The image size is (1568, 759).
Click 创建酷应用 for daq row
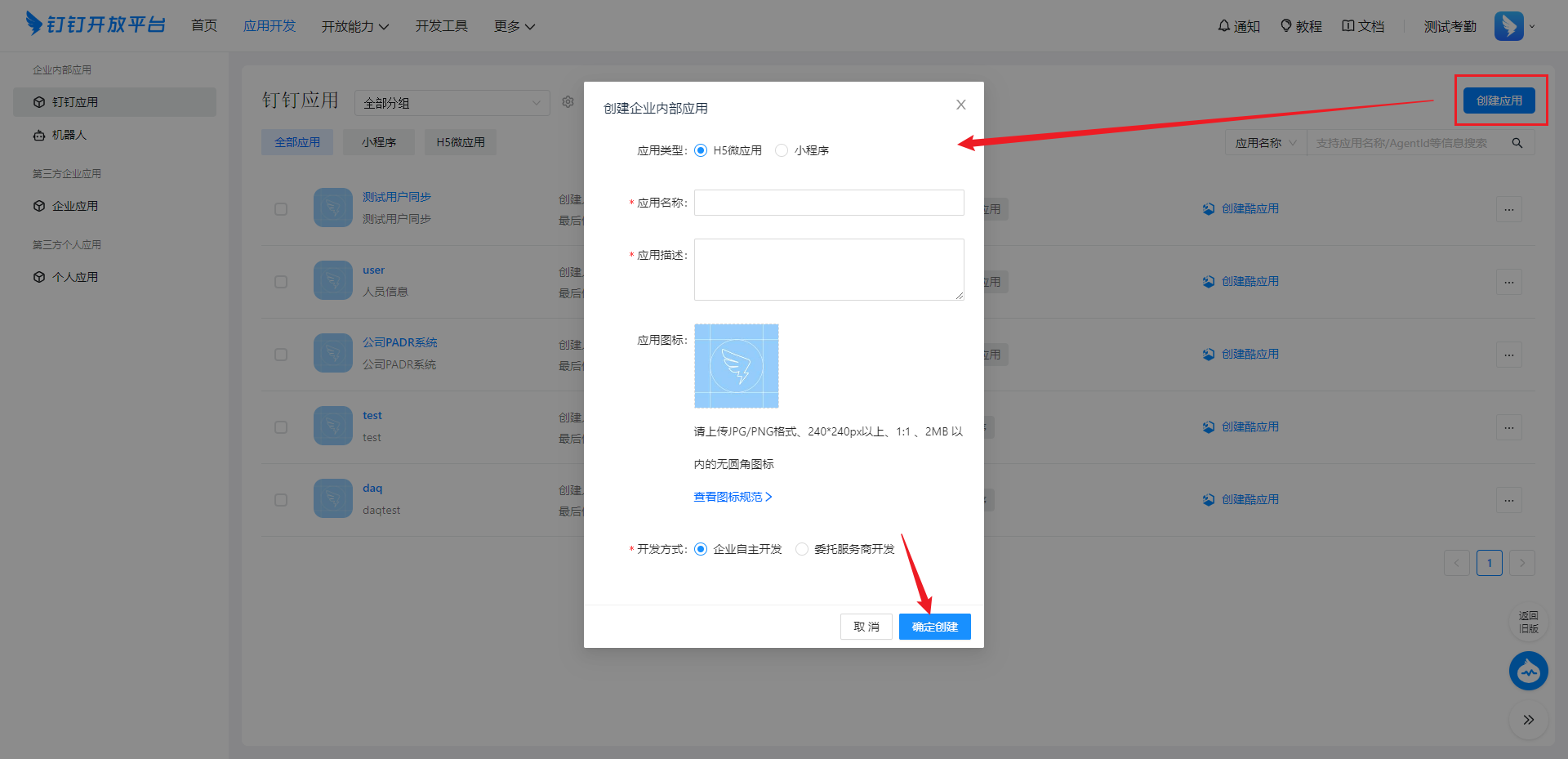coord(1241,500)
